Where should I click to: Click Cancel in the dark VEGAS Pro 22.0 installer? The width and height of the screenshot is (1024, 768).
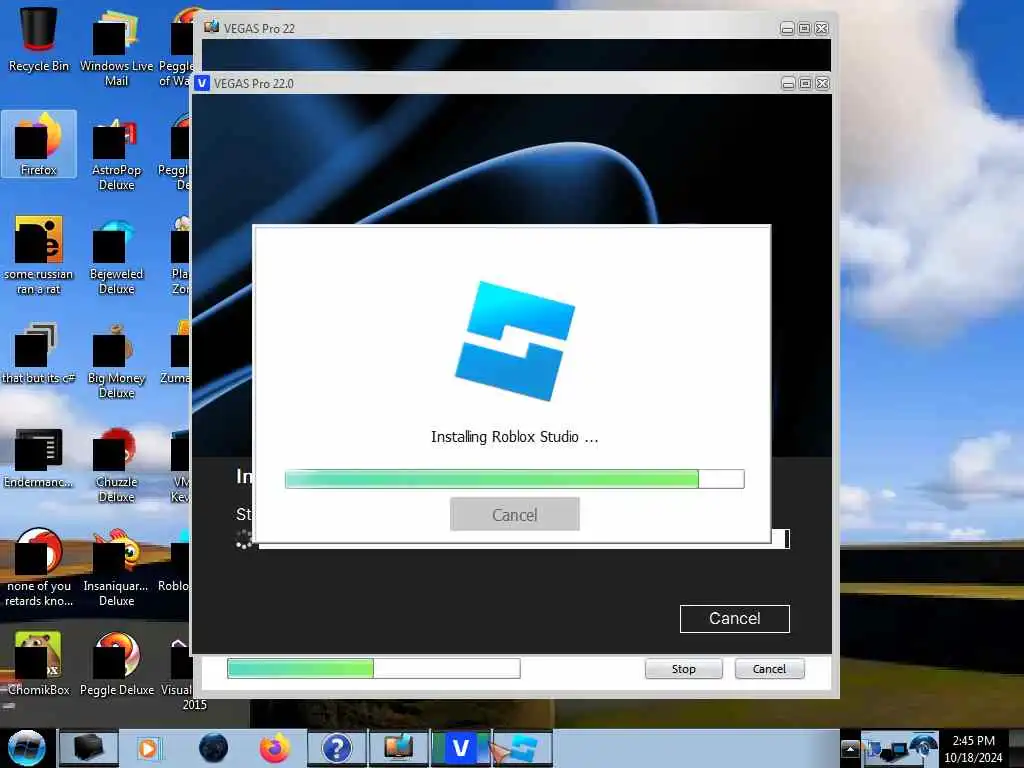point(735,618)
